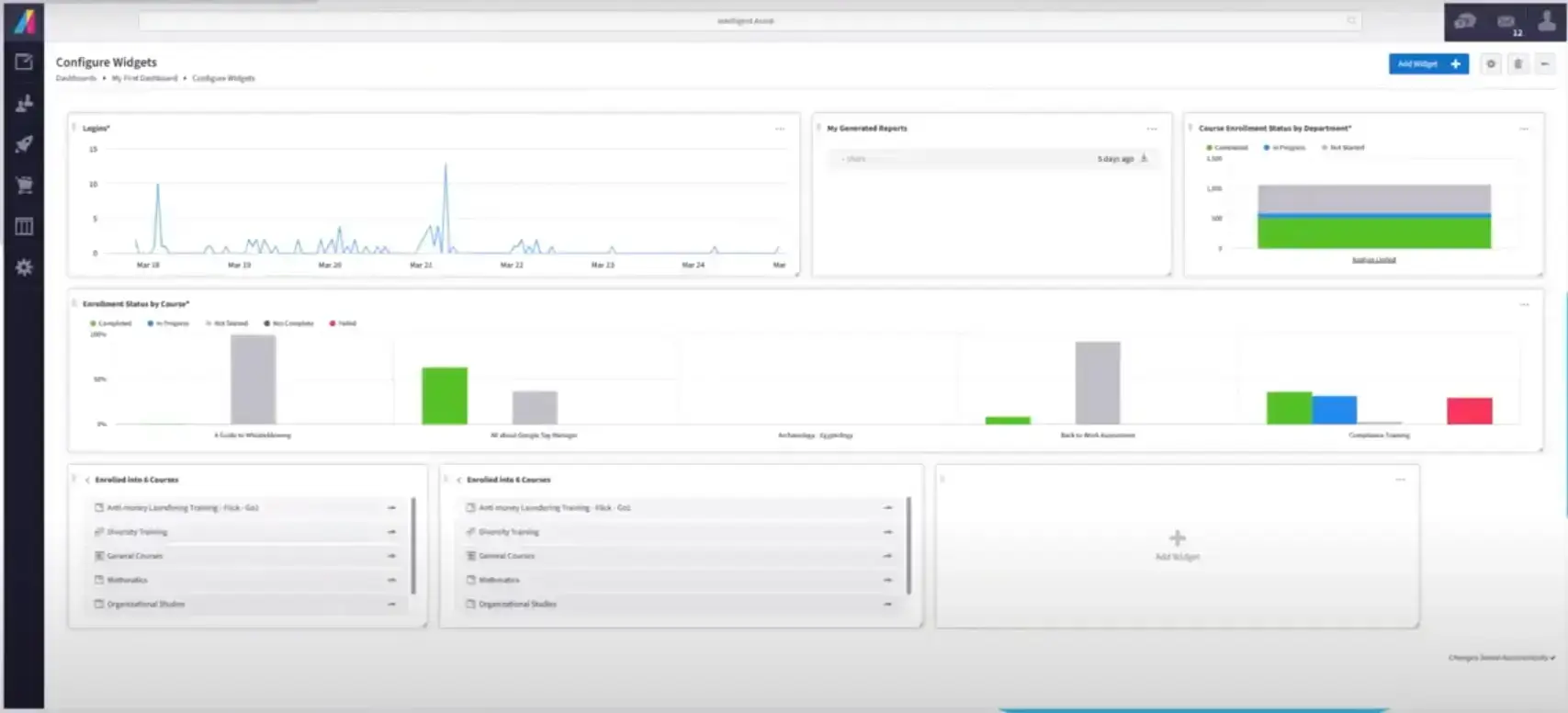Open the rocket Courses icon in sidebar
This screenshot has width=1568, height=713.
(24, 144)
